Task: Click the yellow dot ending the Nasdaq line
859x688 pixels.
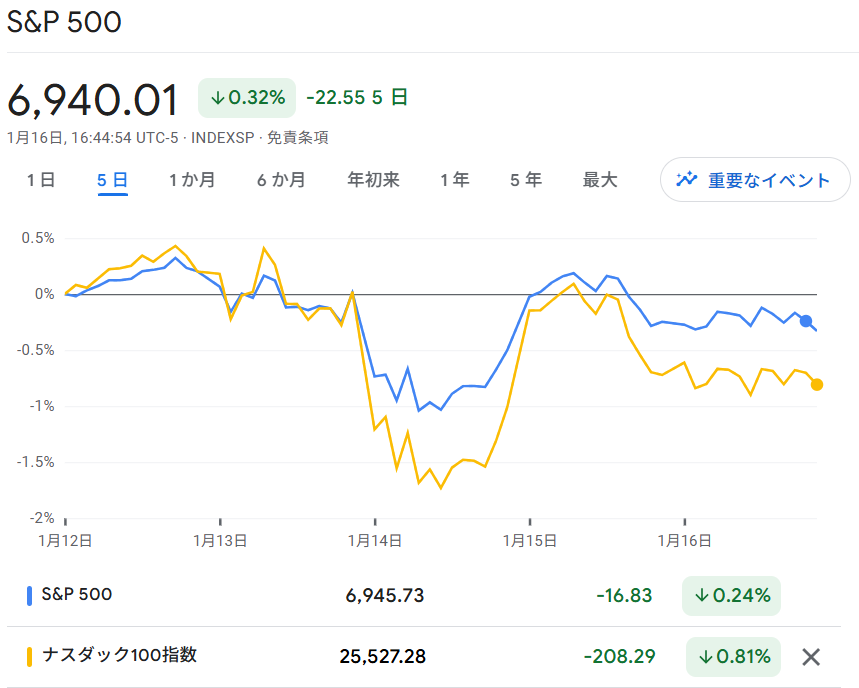Action: pos(816,383)
